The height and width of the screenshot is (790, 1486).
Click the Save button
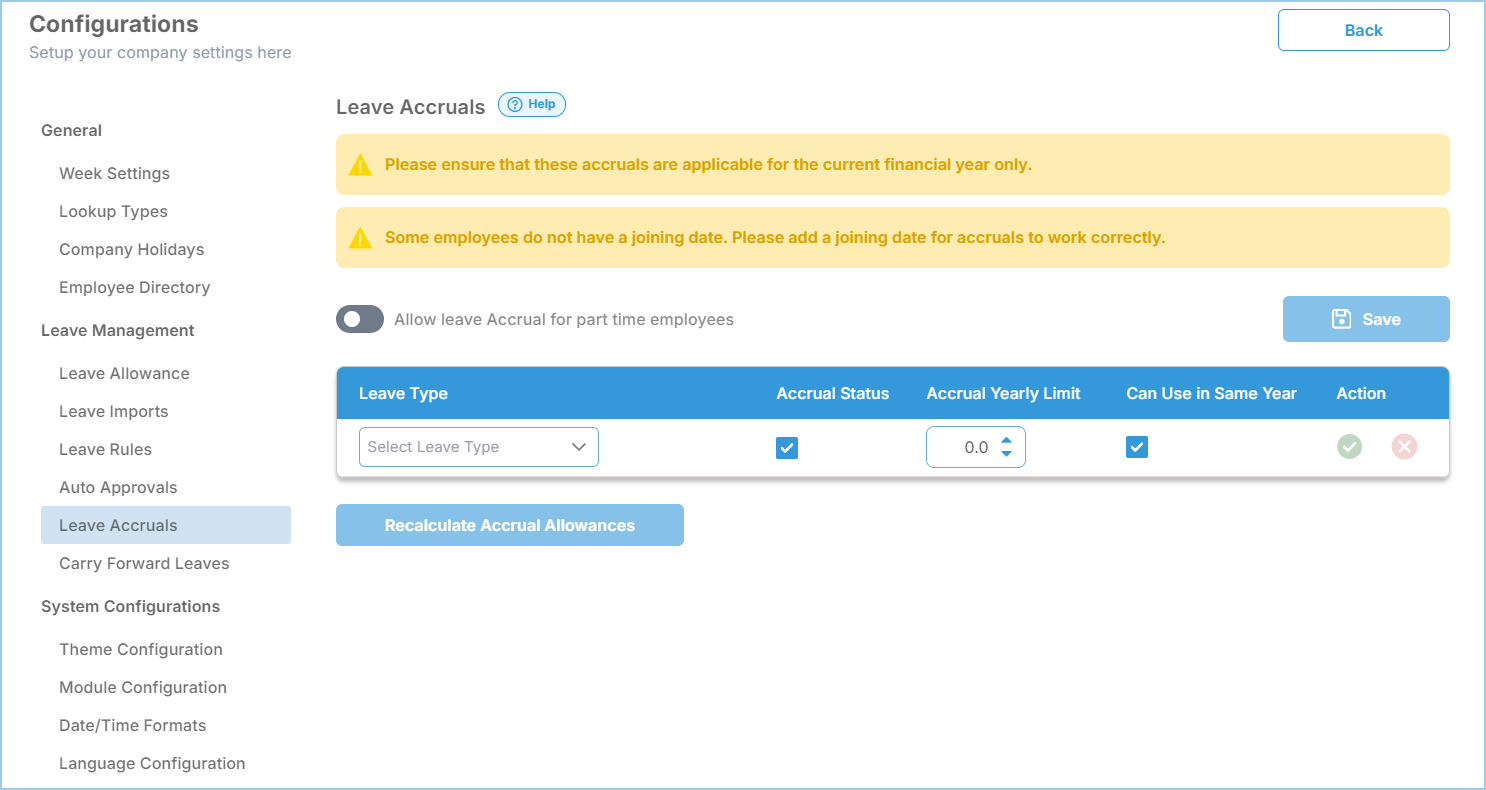(x=1365, y=319)
